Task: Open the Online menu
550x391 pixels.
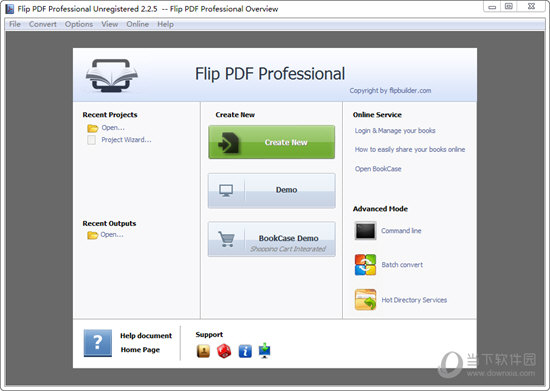Action: pos(138,24)
